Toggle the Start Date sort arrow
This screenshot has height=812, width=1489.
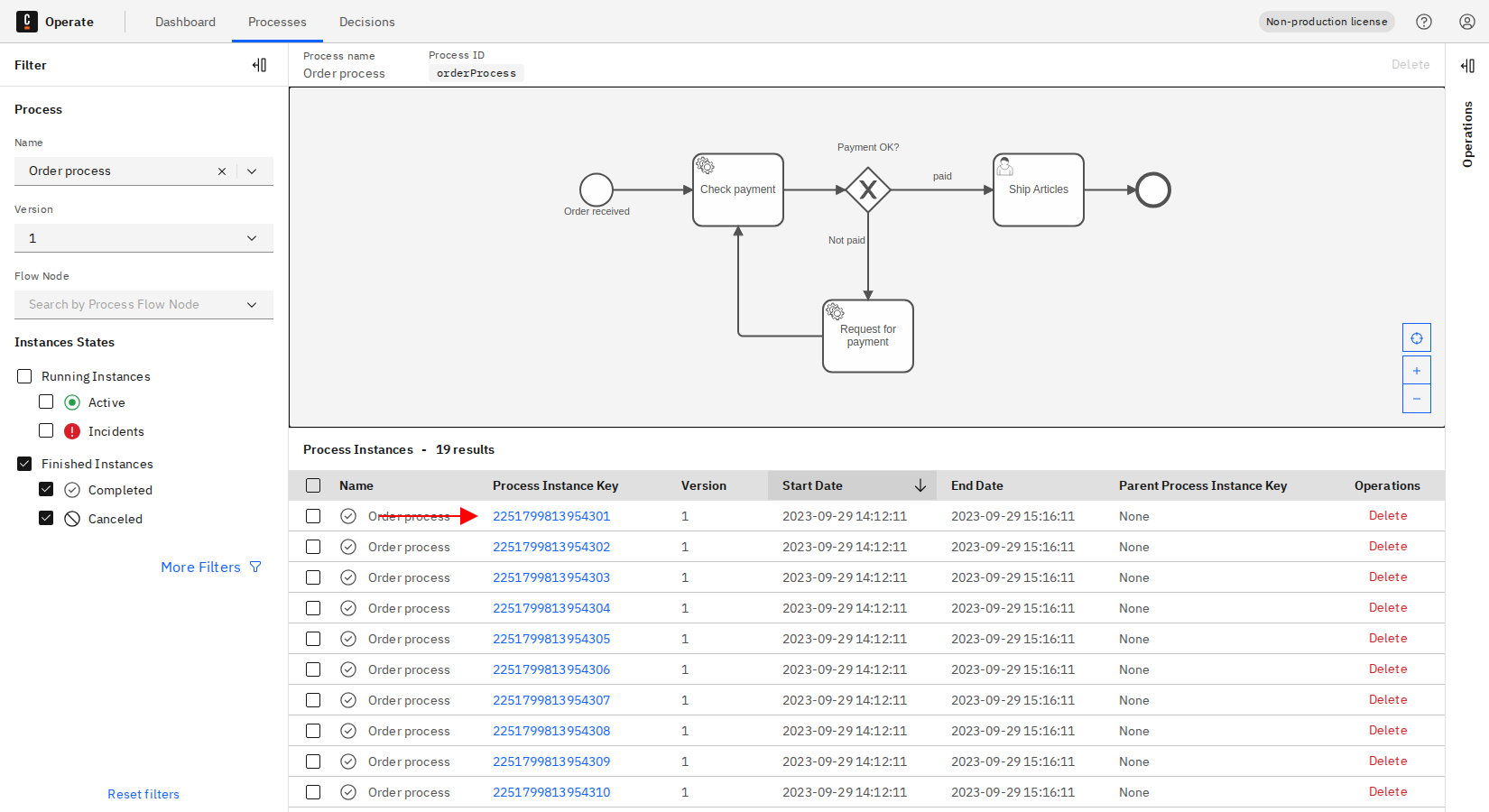click(x=920, y=485)
